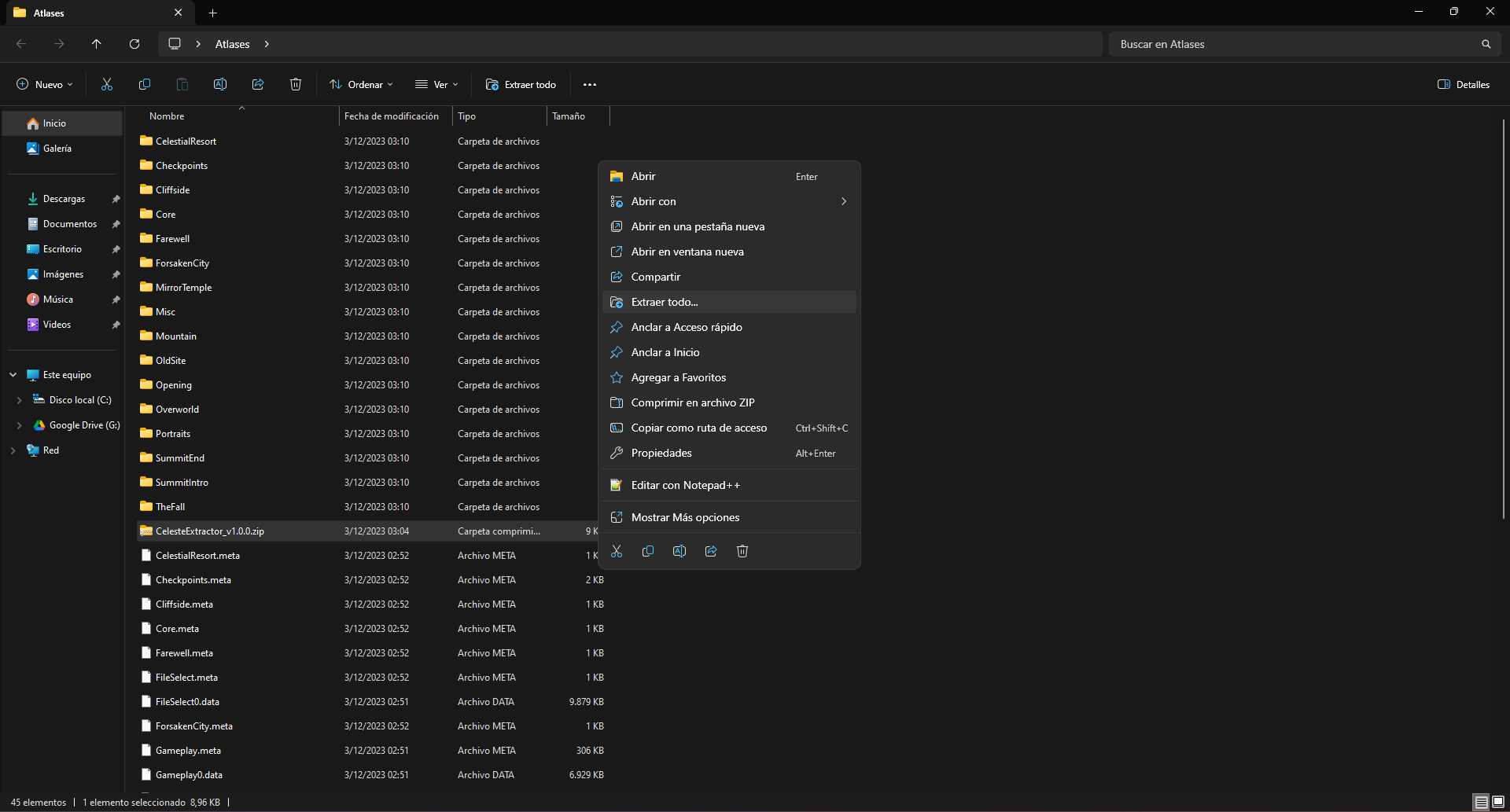
Task: Go up one folder level
Action: 97,44
